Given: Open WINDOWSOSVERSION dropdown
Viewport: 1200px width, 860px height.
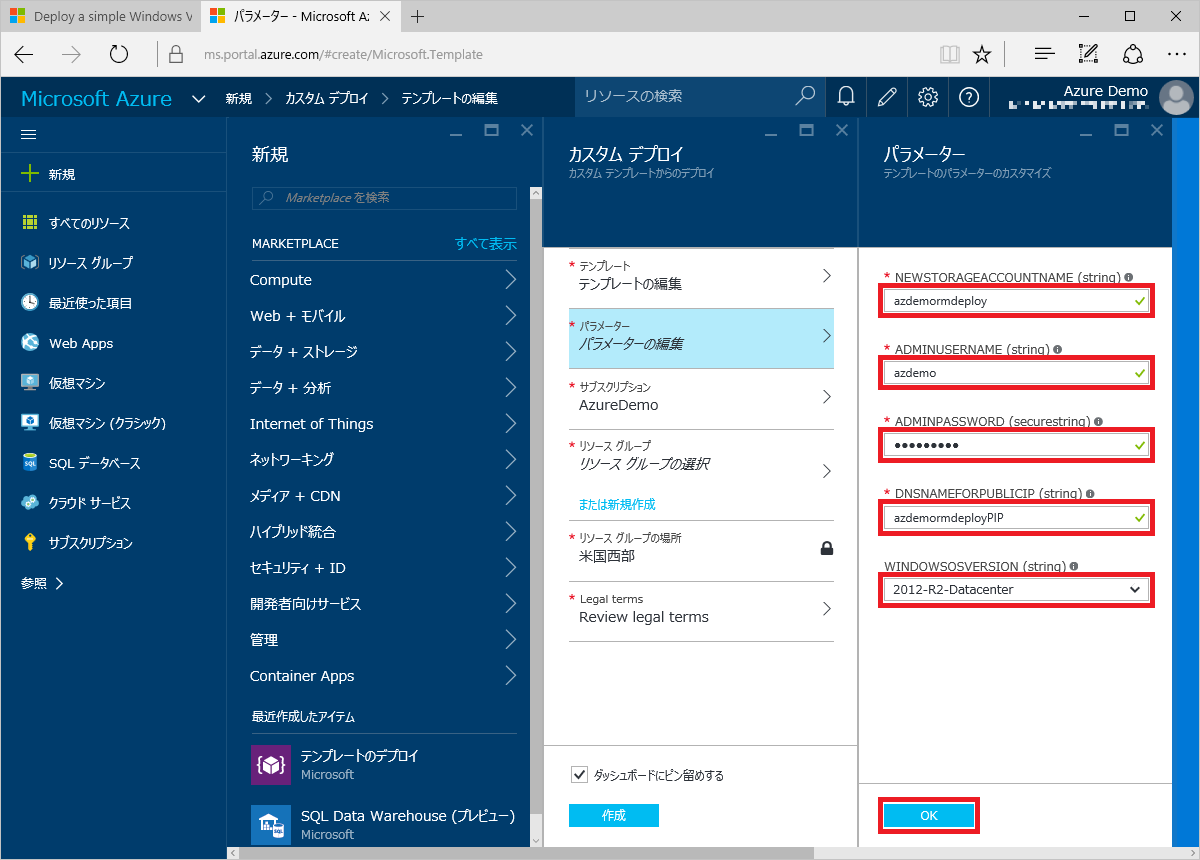Looking at the screenshot, I should point(1015,590).
